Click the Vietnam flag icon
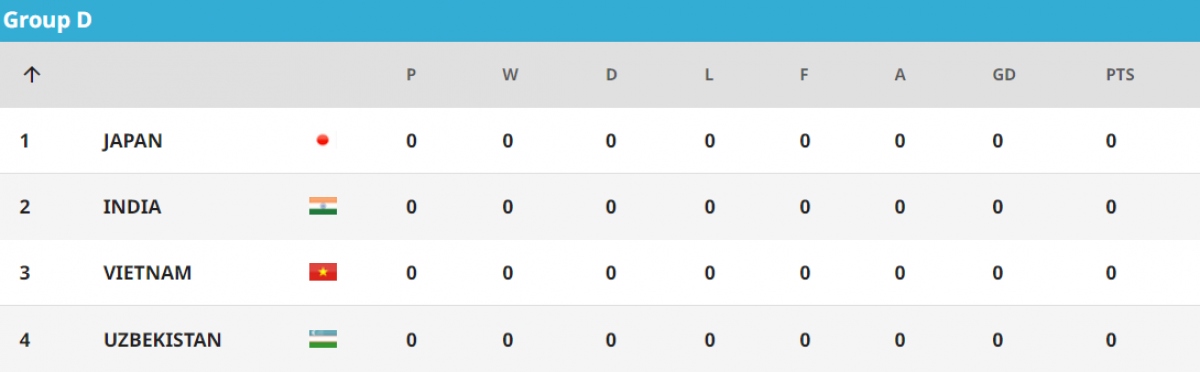 pyautogui.click(x=323, y=272)
